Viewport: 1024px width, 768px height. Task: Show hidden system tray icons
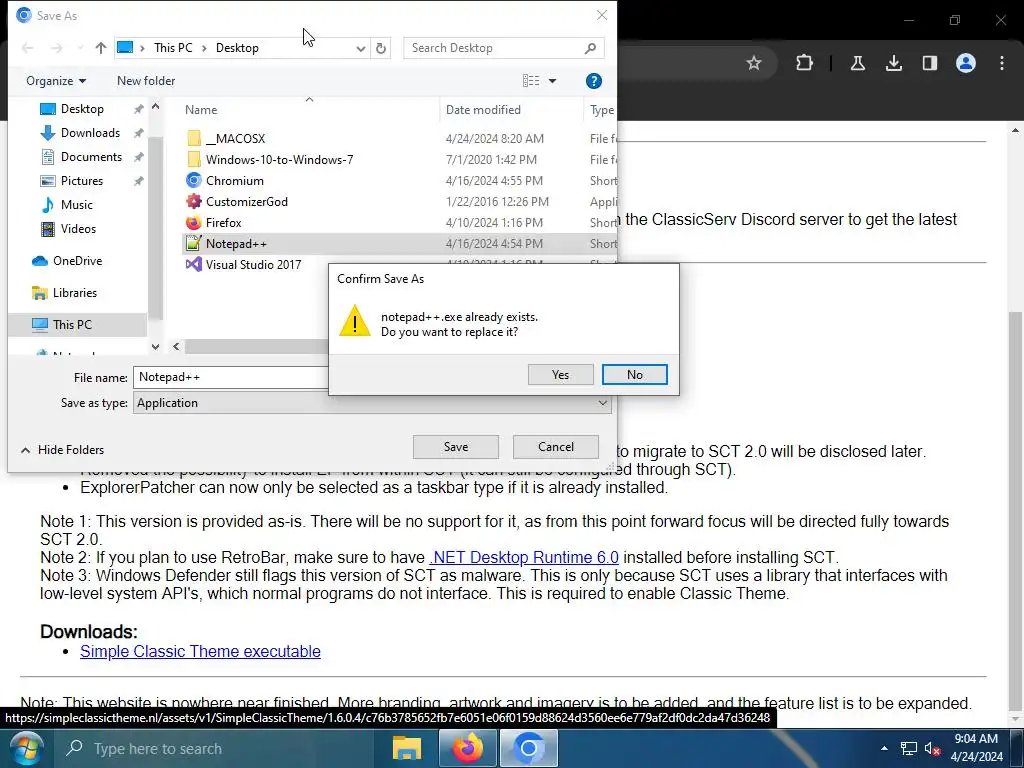[884, 748]
